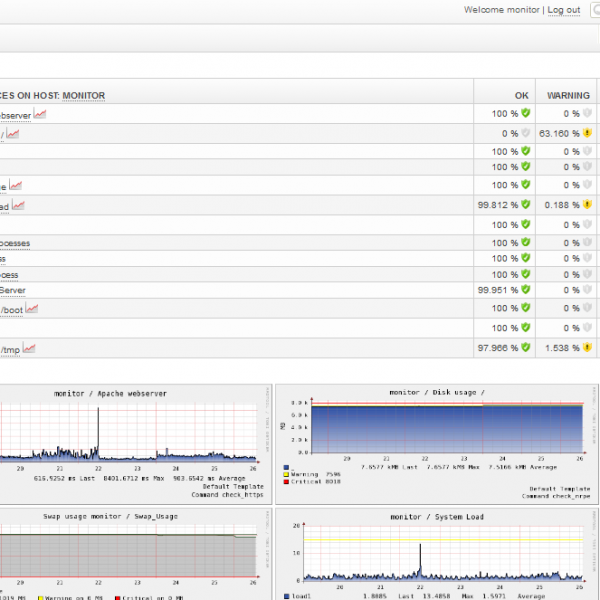Click the warning icon next to 1.538 %
Viewport: 600px width, 600px height.
pos(588,348)
